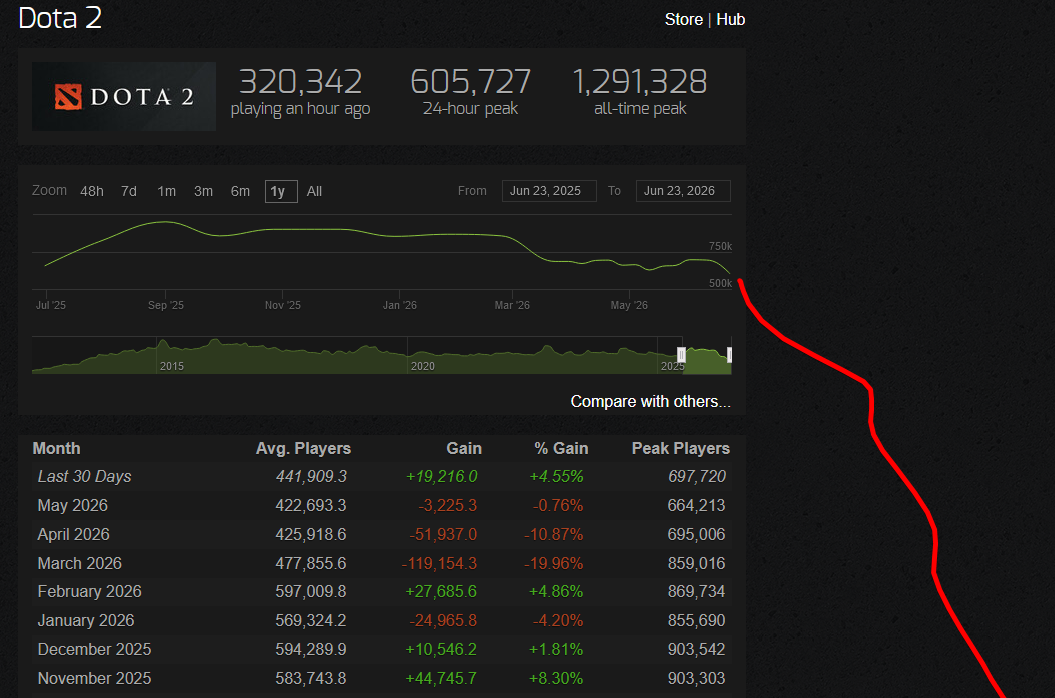Grab the left navigator range handle

681,355
